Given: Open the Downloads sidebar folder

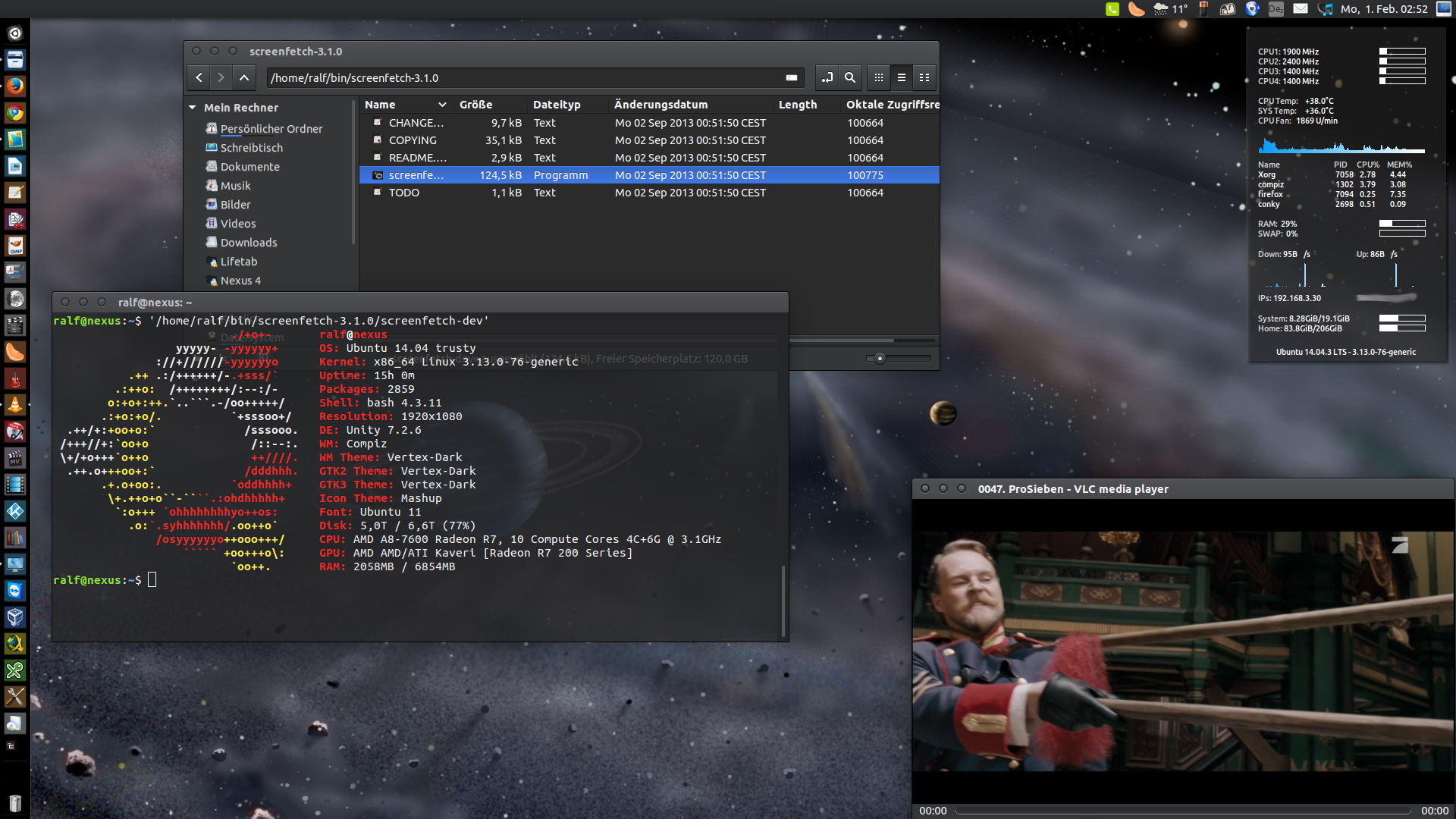Looking at the screenshot, I should tap(248, 243).
